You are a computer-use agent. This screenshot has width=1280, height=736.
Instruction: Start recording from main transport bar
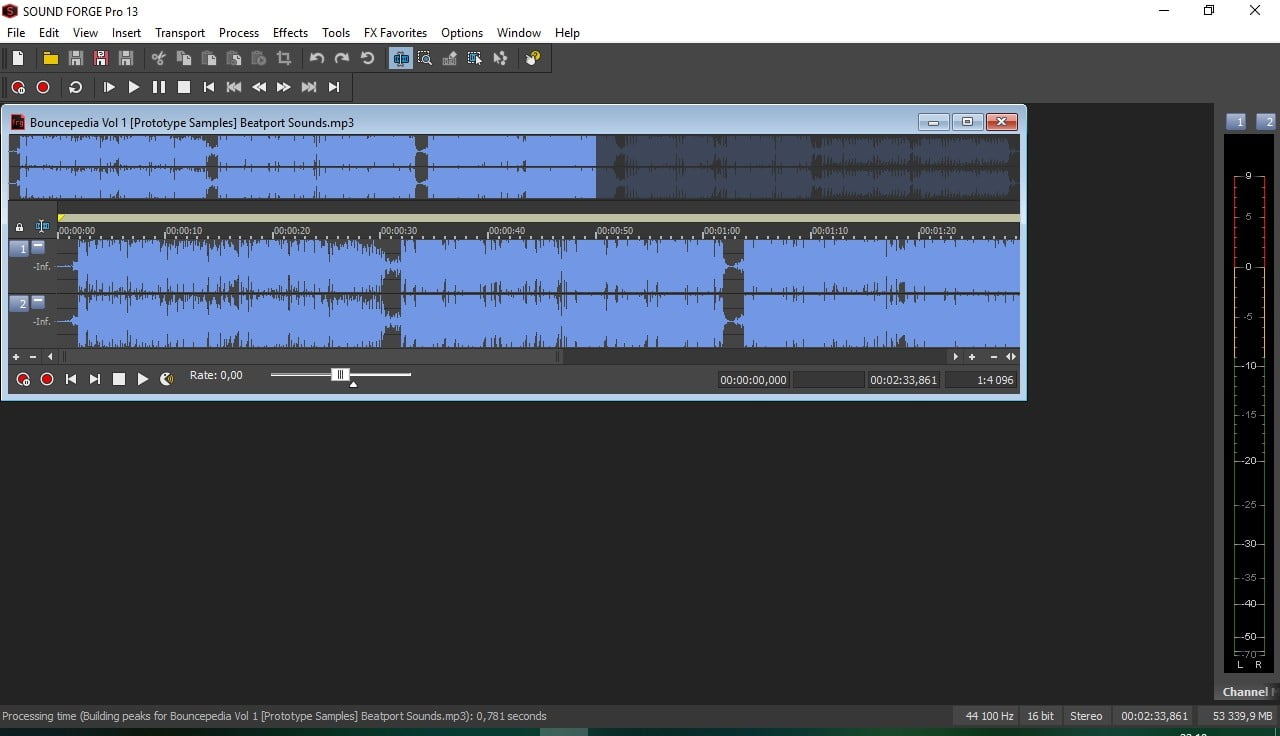(43, 87)
